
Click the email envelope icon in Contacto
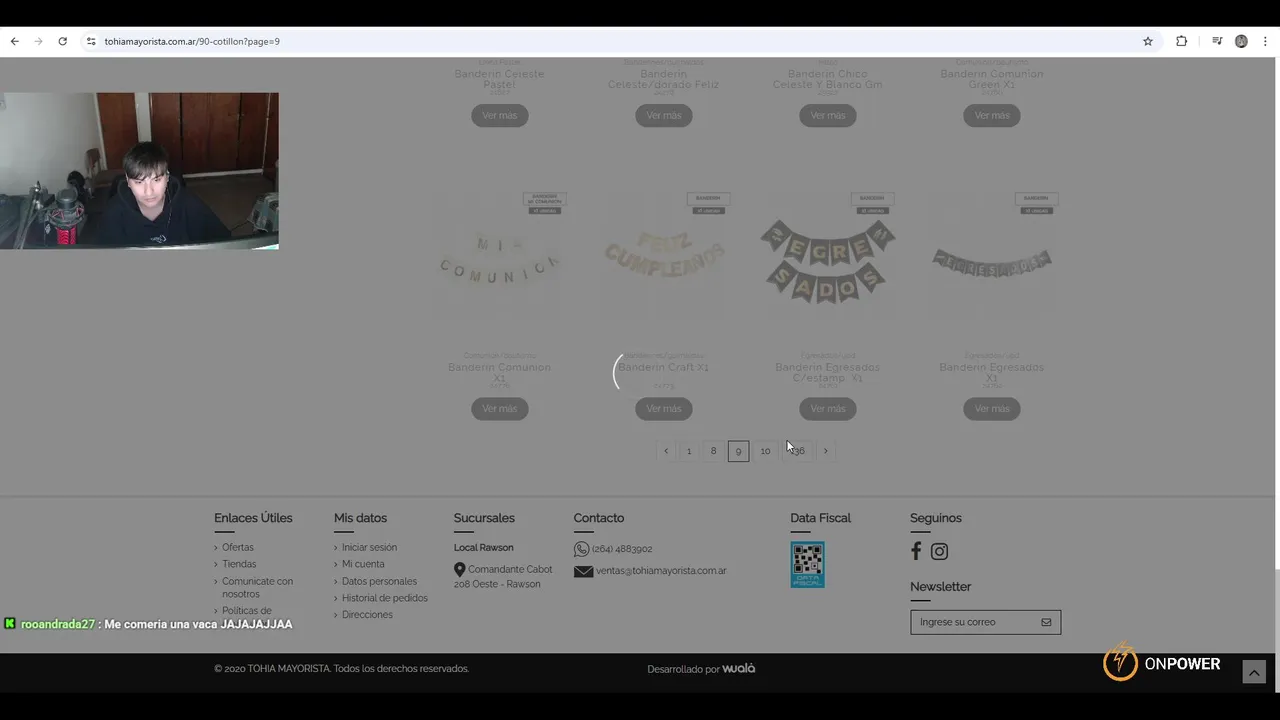(583, 572)
